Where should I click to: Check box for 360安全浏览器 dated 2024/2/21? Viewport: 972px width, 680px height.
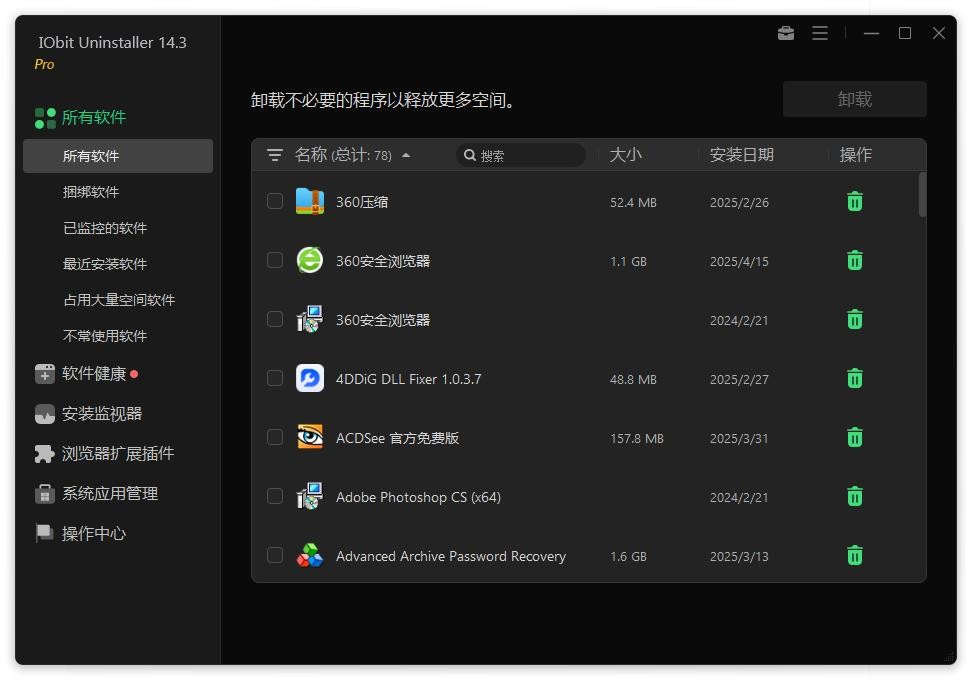pos(275,319)
